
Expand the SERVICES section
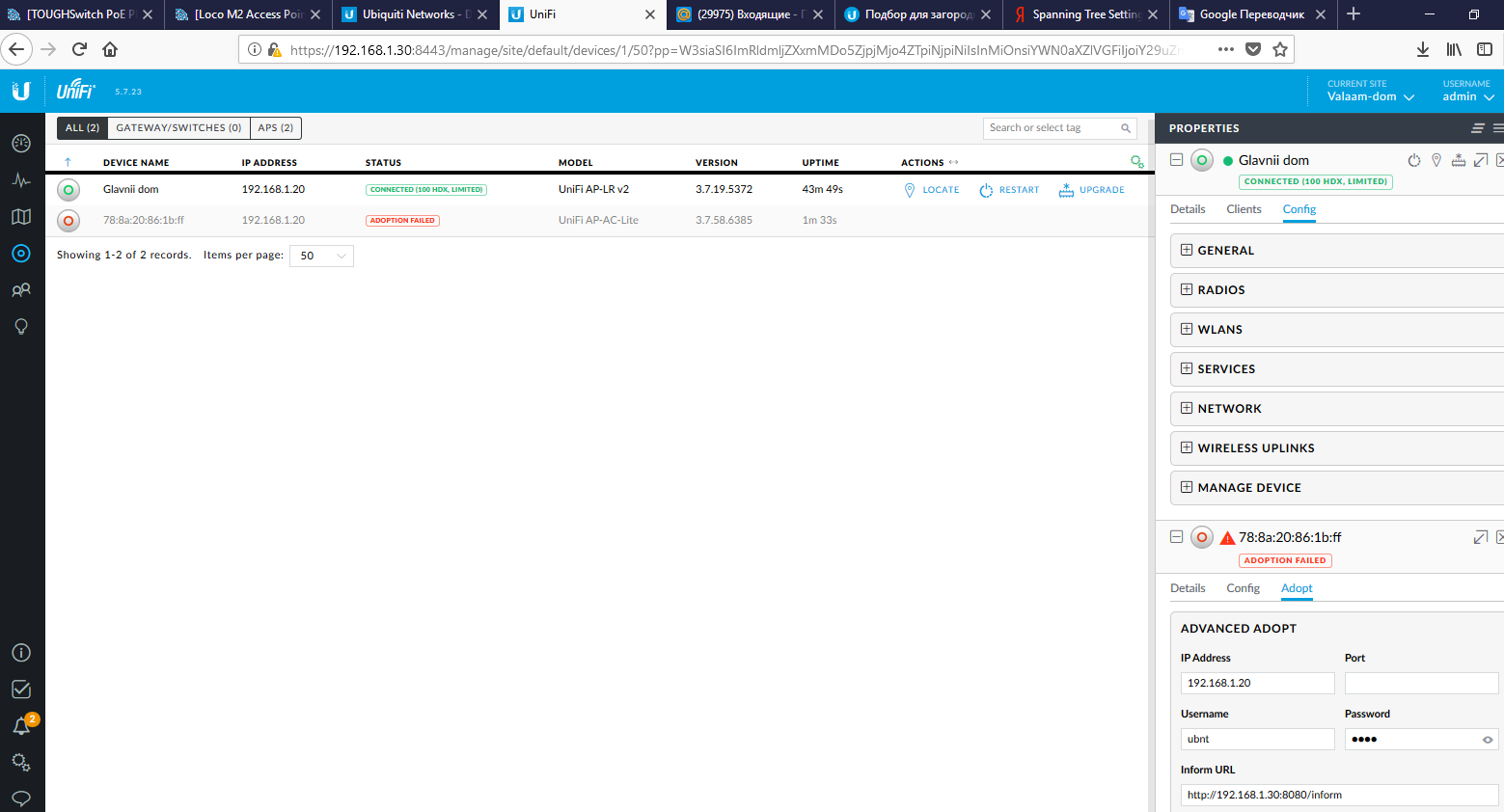(1336, 369)
